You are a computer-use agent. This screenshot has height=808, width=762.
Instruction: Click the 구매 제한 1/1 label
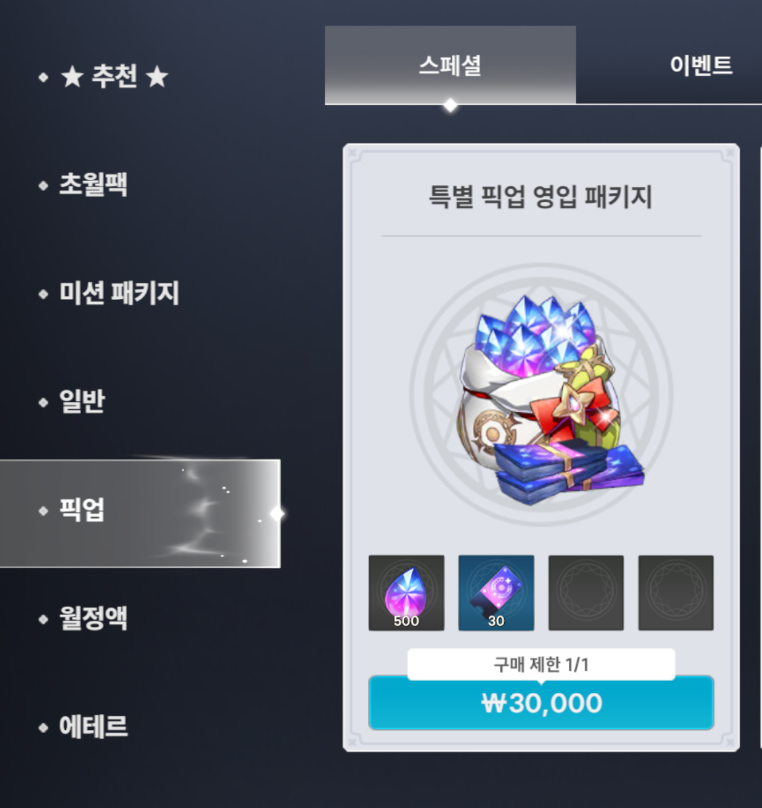(x=541, y=664)
